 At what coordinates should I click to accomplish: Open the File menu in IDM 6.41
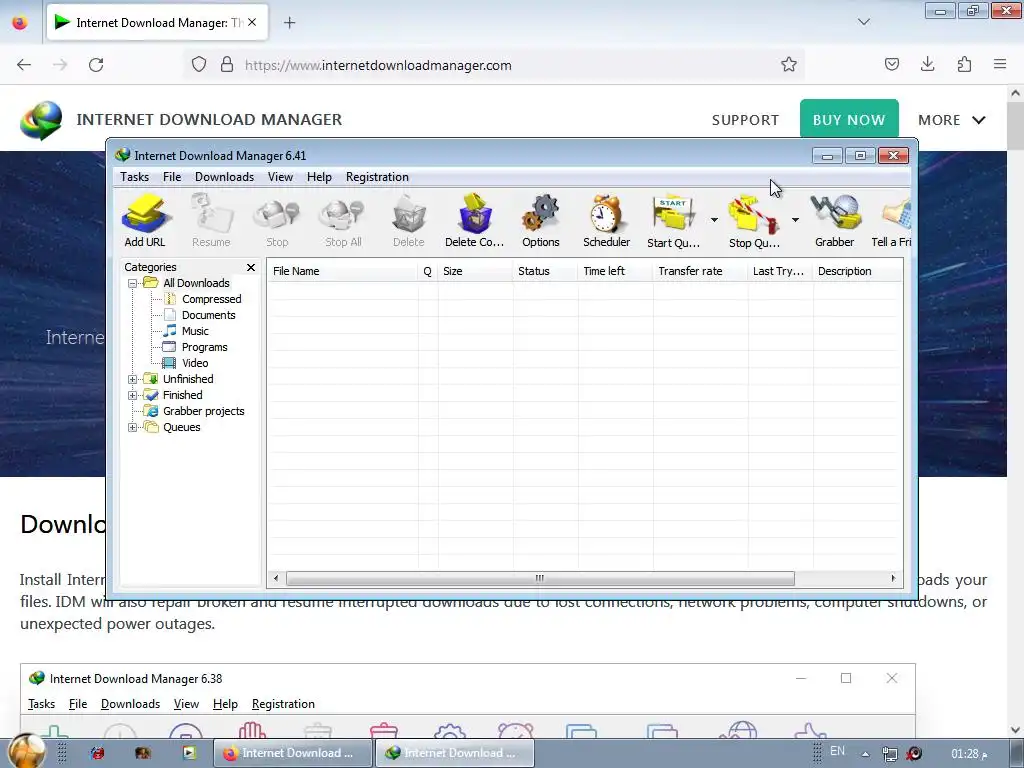tap(172, 177)
